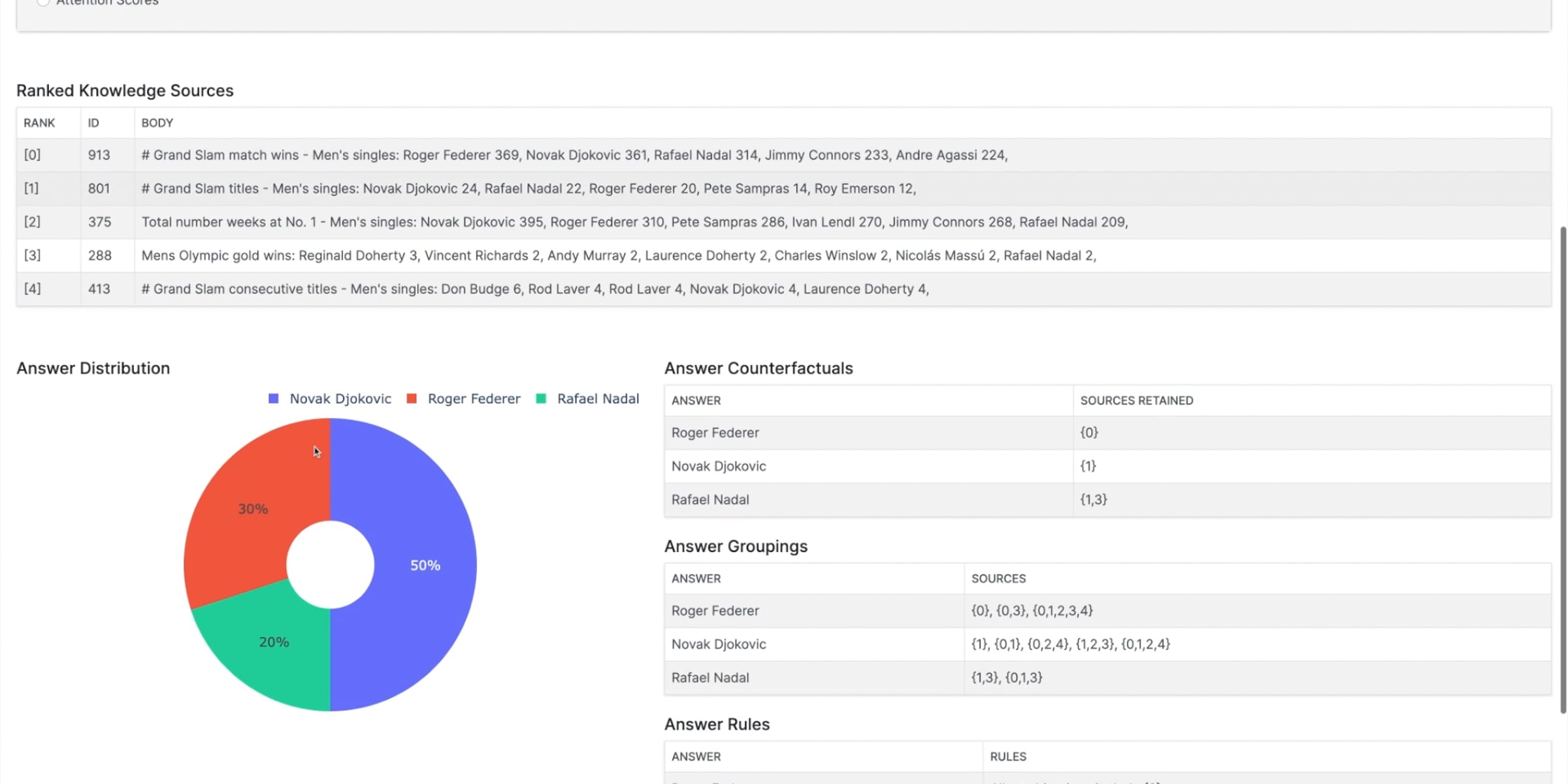Image resolution: width=1568 pixels, height=784 pixels.
Task: Toggle Roger Federer legend label in chart
Action: 474,399
